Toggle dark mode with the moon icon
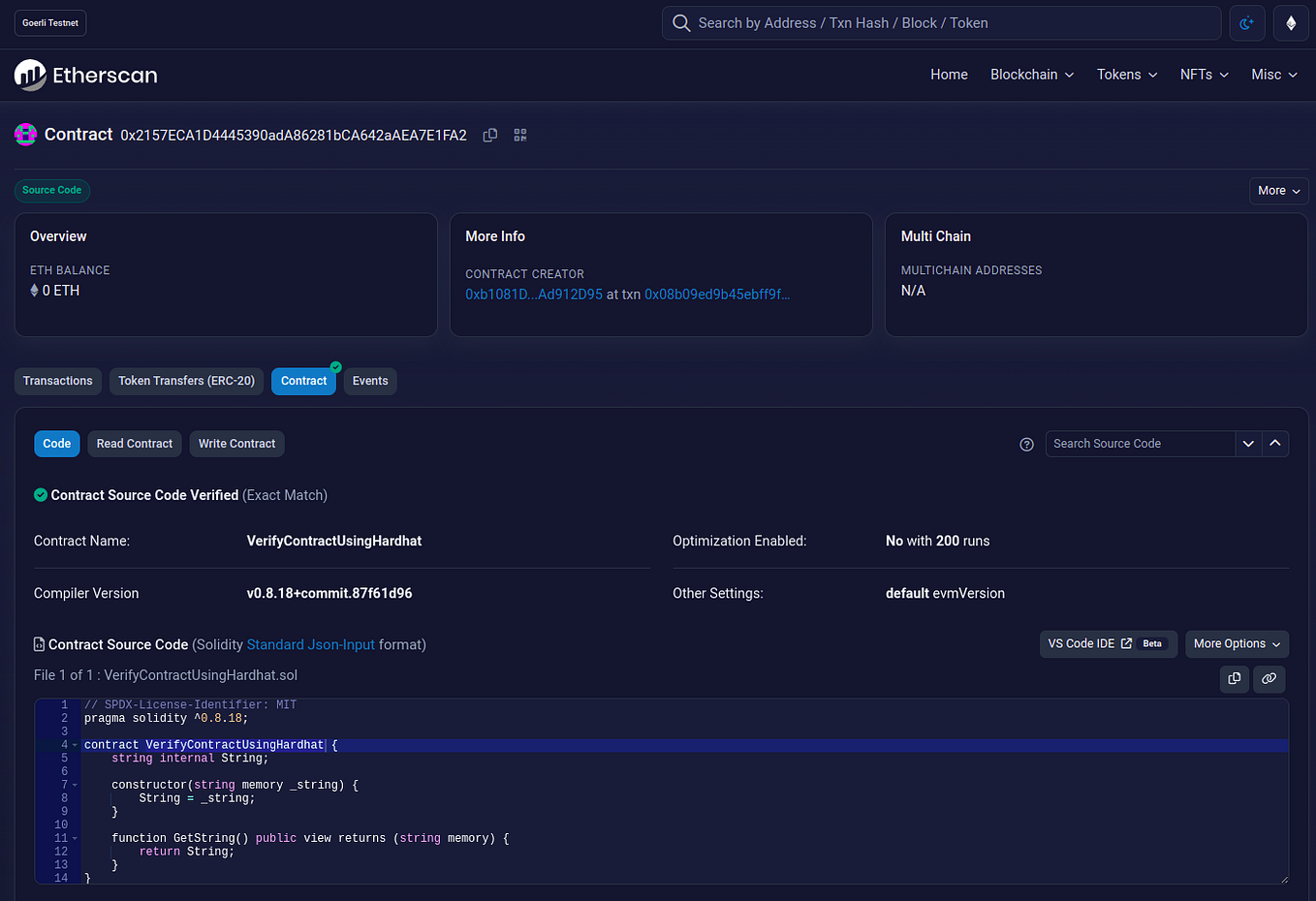Screen dimensions: 1316x901 point(1247,22)
